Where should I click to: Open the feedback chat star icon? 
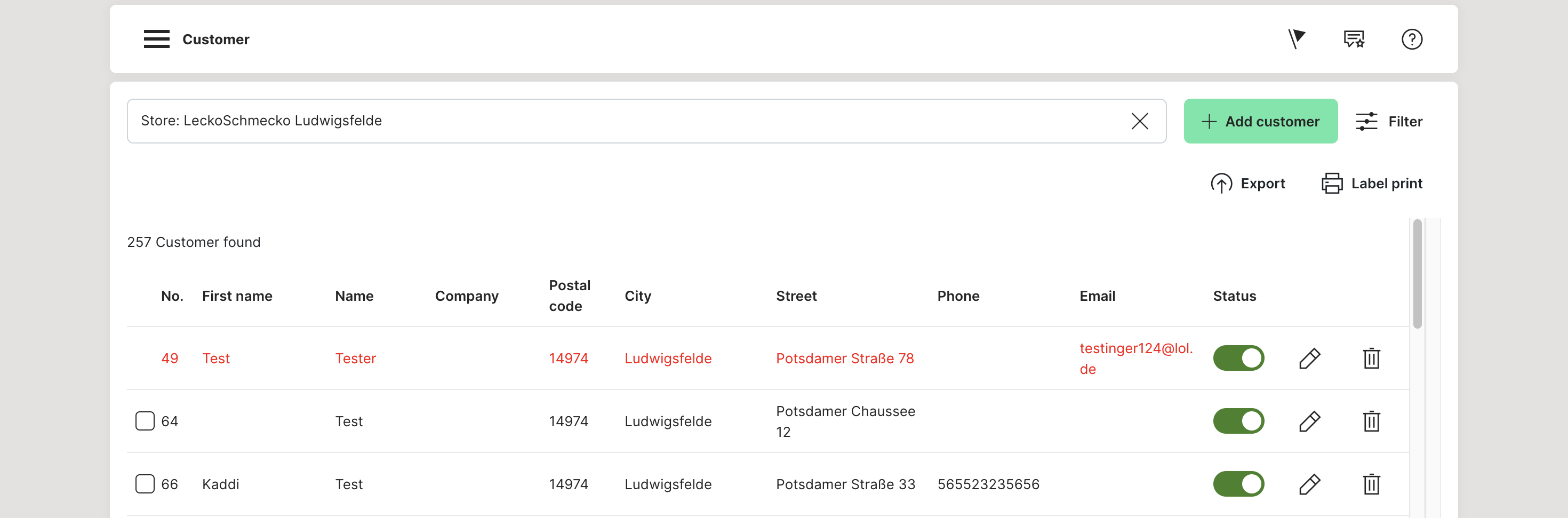point(1354,39)
